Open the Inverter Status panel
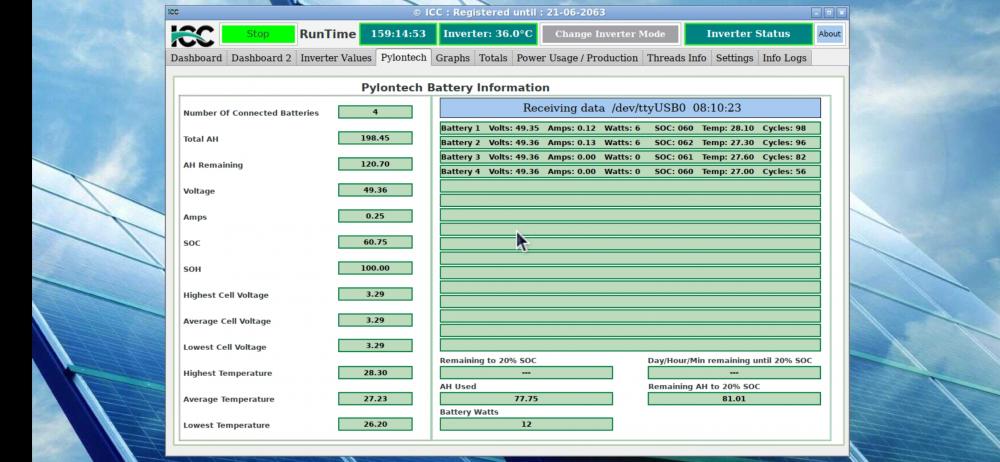This screenshot has height=462, width=1000. (x=748, y=34)
